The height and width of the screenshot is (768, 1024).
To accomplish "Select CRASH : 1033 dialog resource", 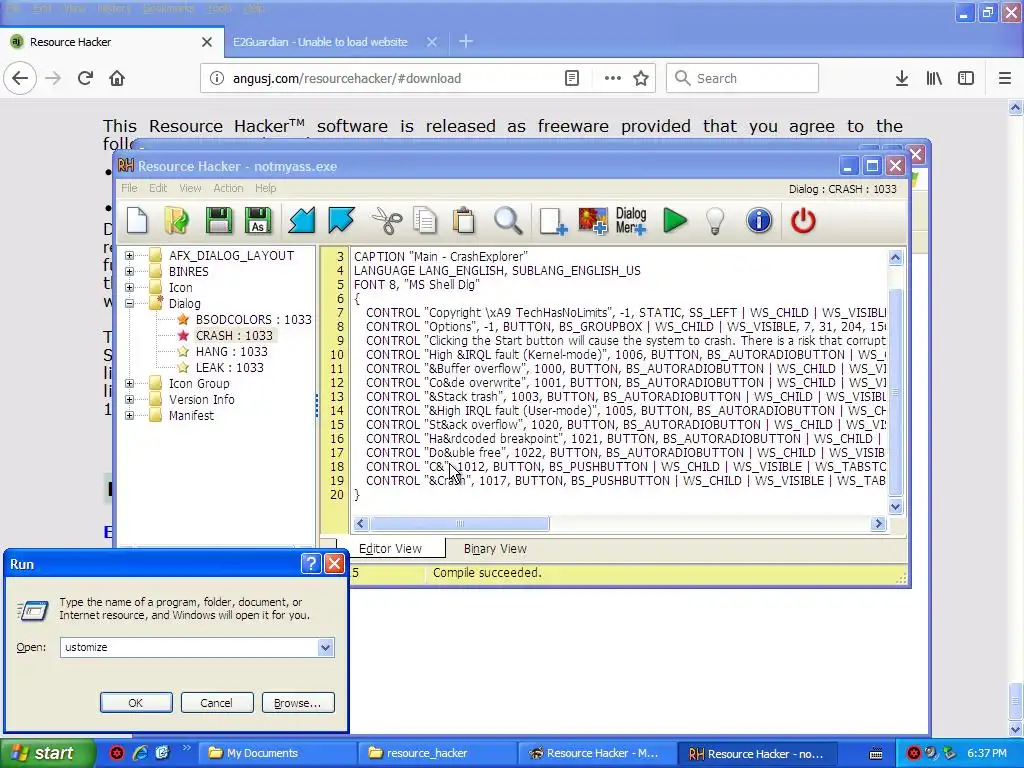I will (x=234, y=335).
